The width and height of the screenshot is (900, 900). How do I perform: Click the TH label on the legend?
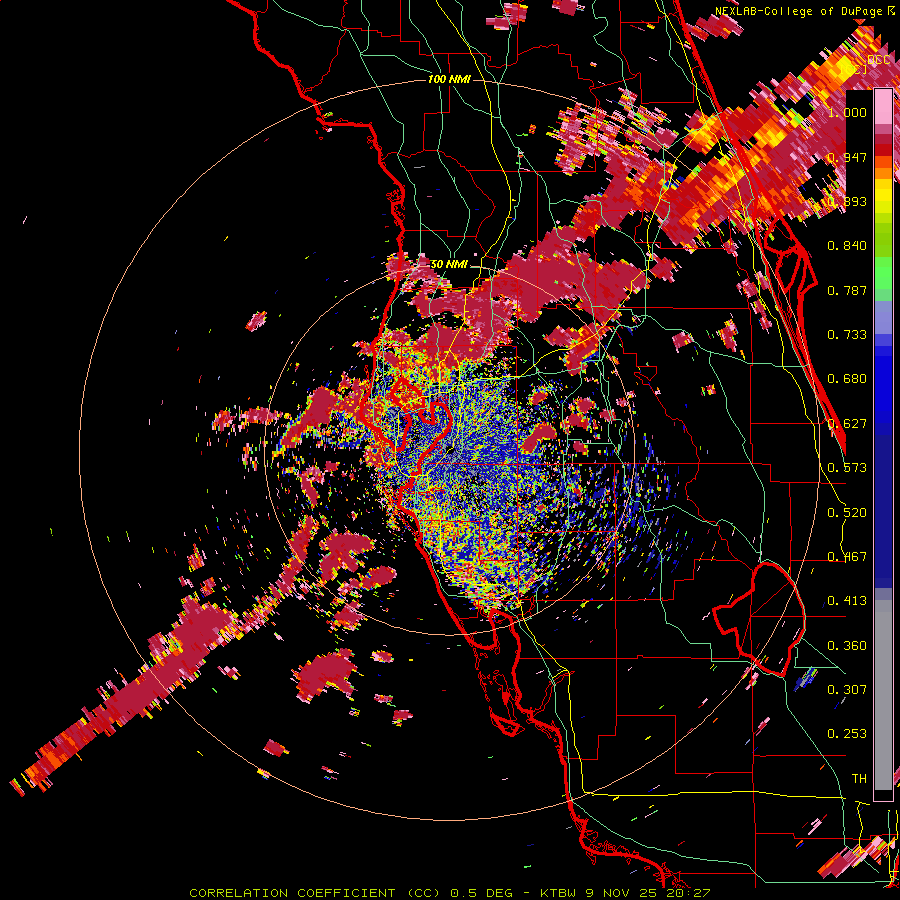pos(859,779)
